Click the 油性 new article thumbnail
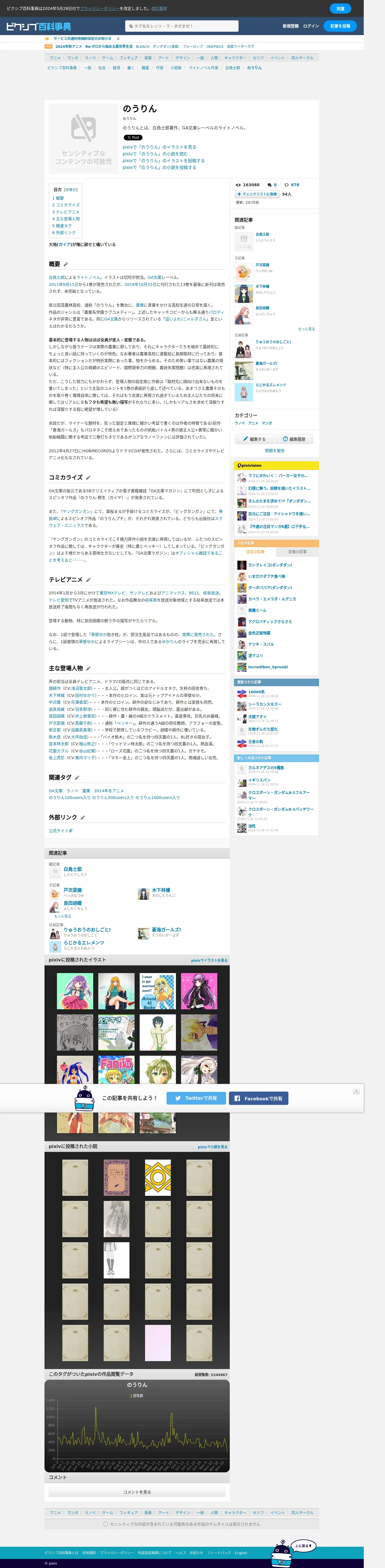The height and width of the screenshot is (1568, 385). 242,828
